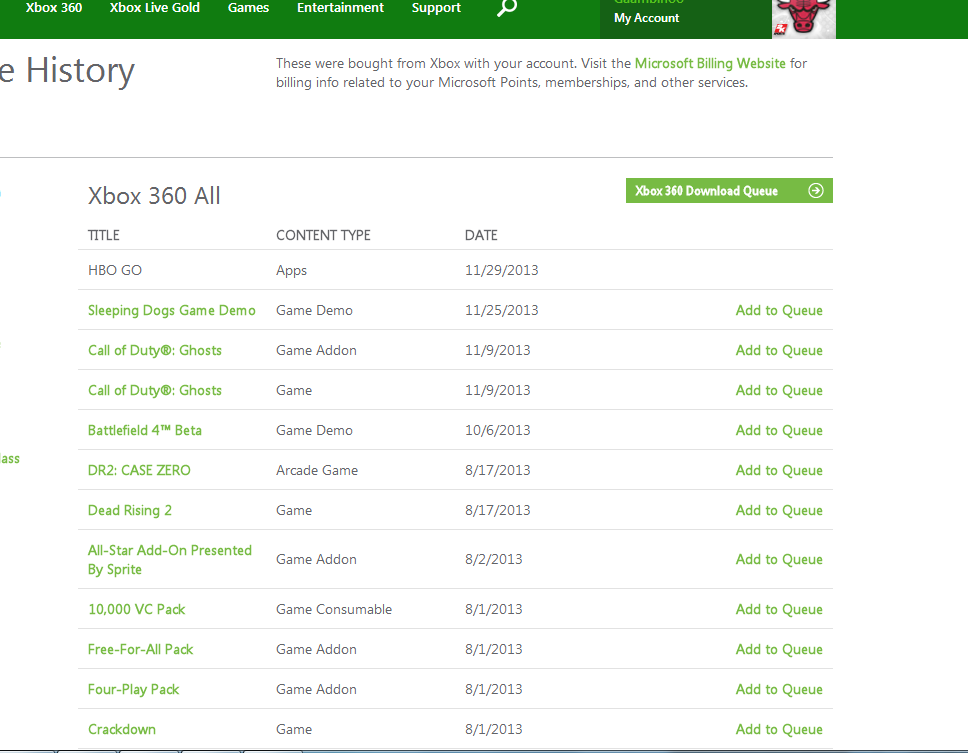Open Xbox 360 Download Queue
The image size is (968, 753).
pyautogui.click(x=729, y=191)
